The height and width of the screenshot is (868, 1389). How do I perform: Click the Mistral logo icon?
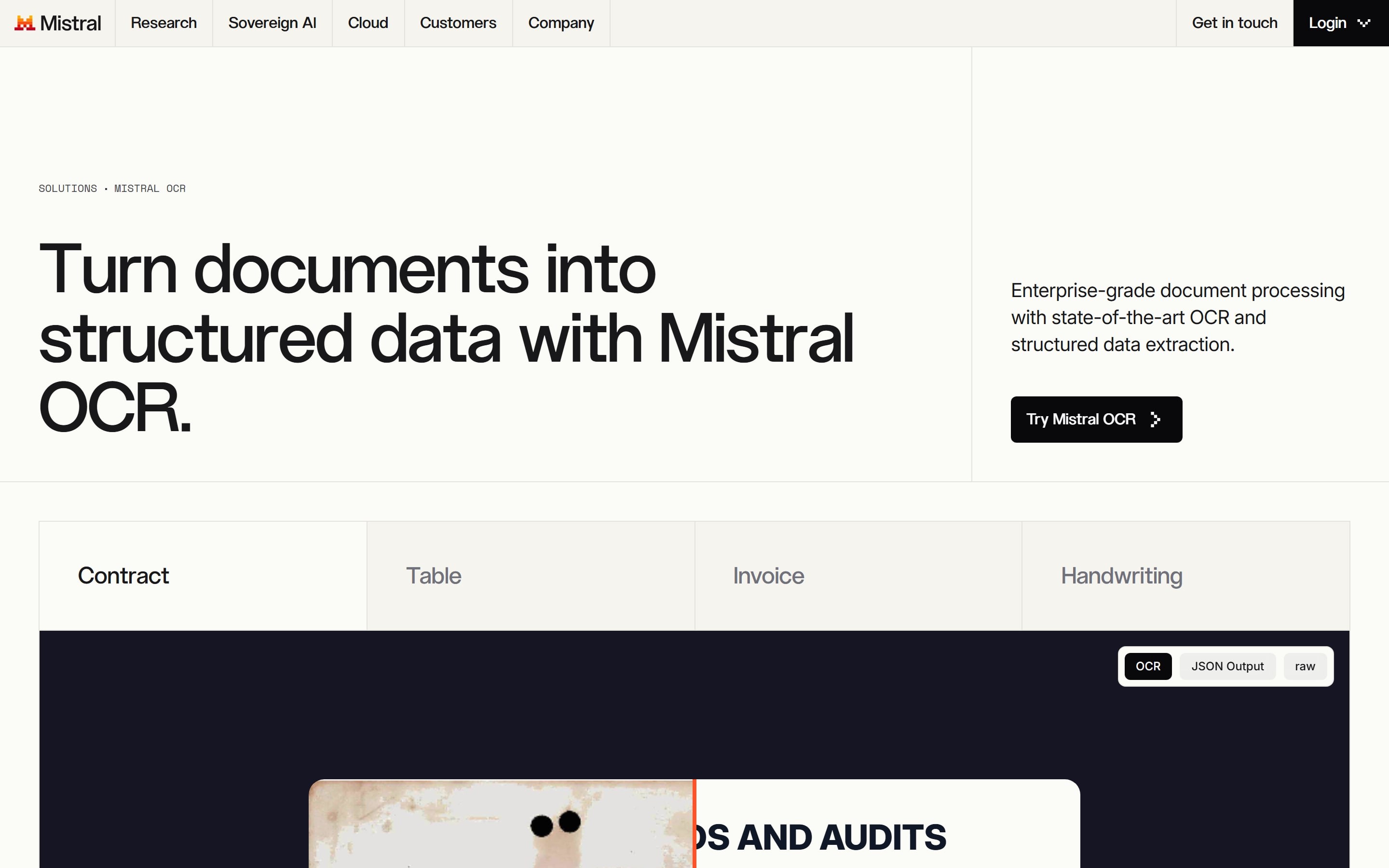tap(25, 23)
